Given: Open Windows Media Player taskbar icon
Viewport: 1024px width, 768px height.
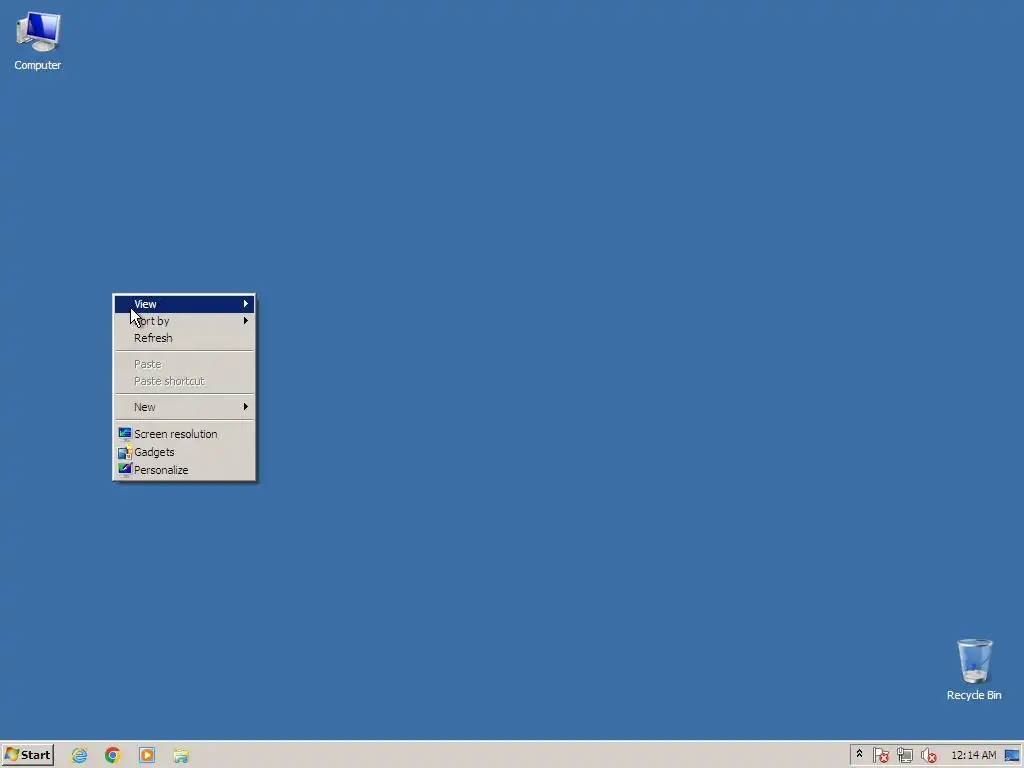Looking at the screenshot, I should coord(147,756).
